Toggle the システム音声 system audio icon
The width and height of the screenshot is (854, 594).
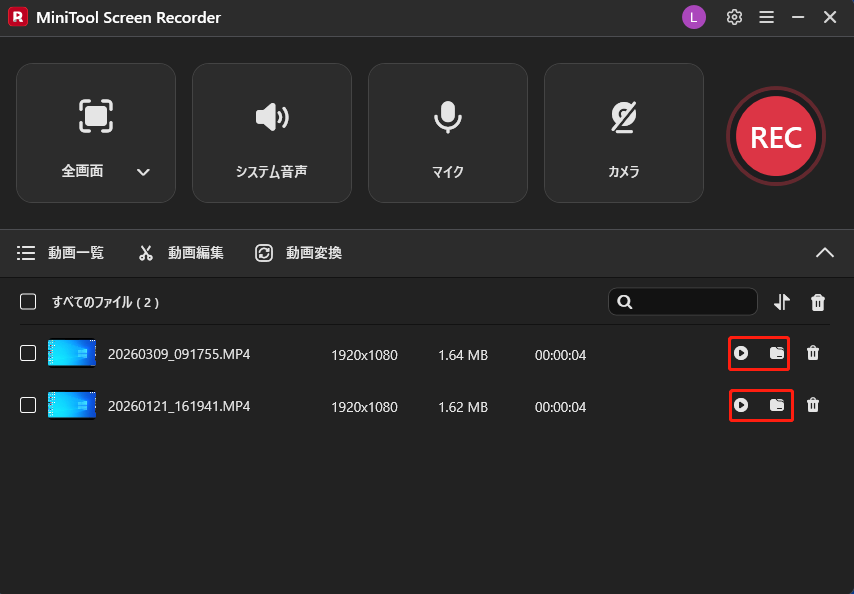point(271,117)
